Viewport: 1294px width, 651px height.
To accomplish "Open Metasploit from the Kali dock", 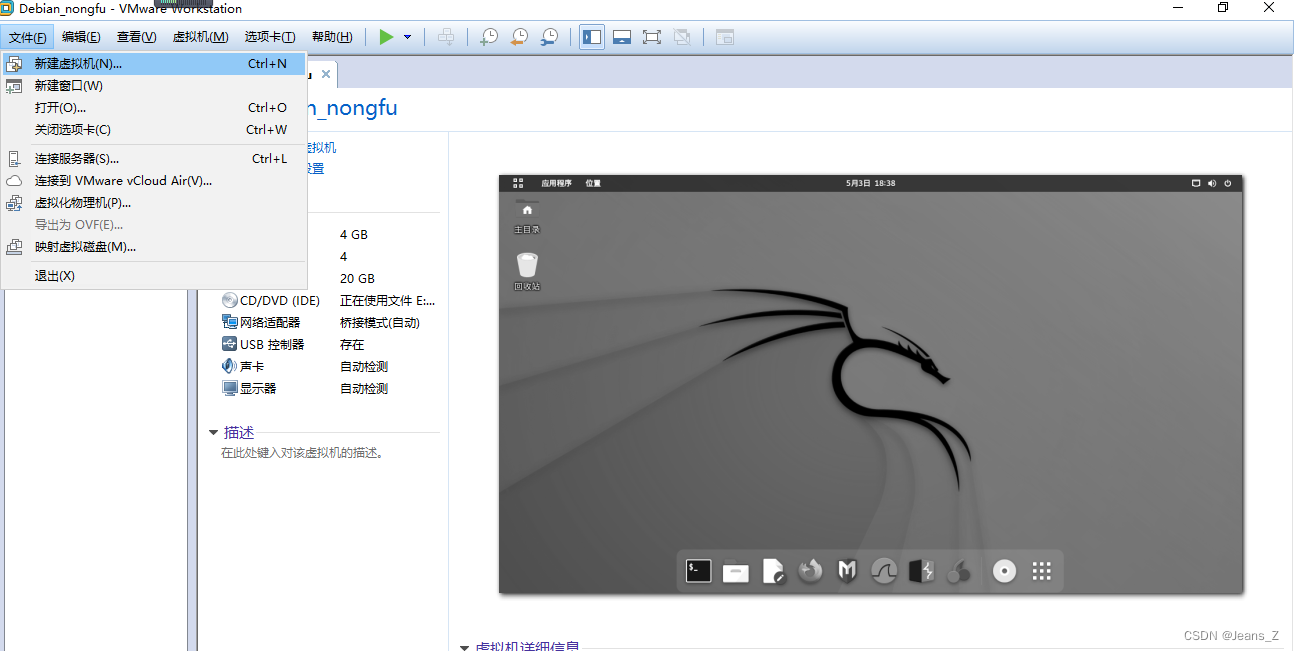I will pos(846,571).
